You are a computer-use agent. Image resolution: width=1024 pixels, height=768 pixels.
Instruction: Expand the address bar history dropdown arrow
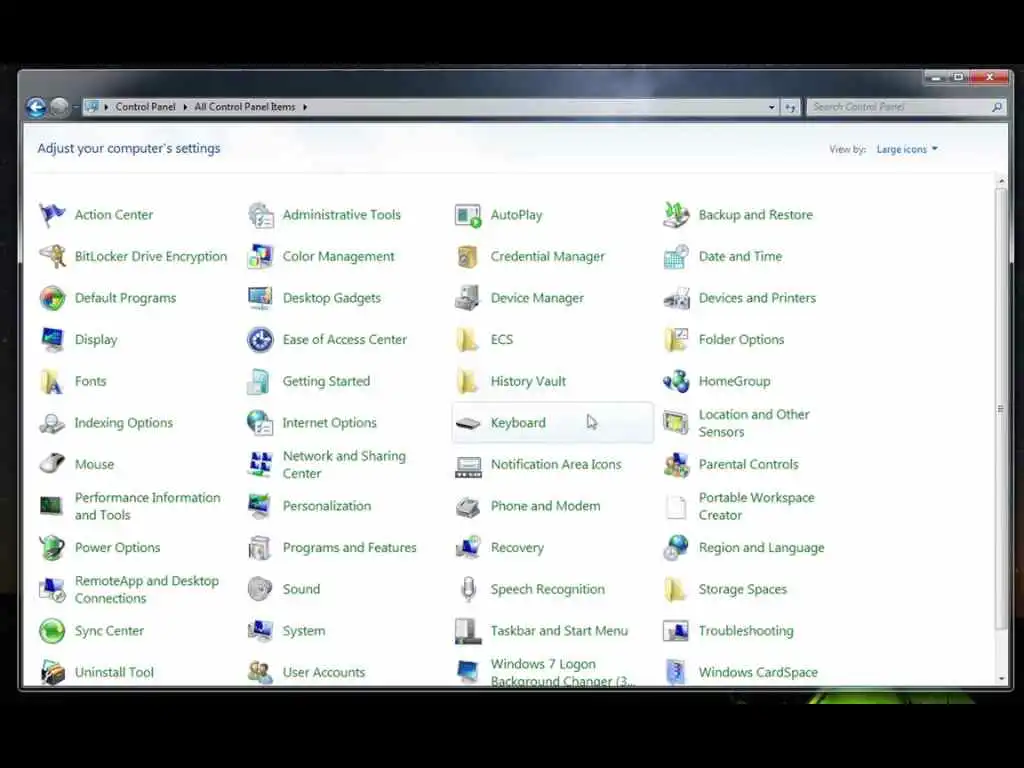(x=771, y=107)
